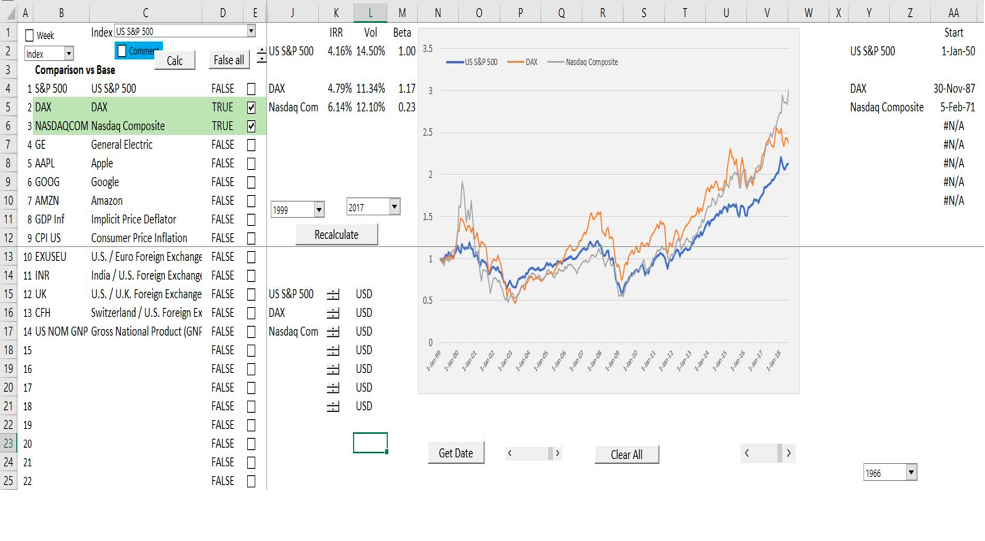
Task: Select the Start header cell in column AA
Action: point(954,33)
